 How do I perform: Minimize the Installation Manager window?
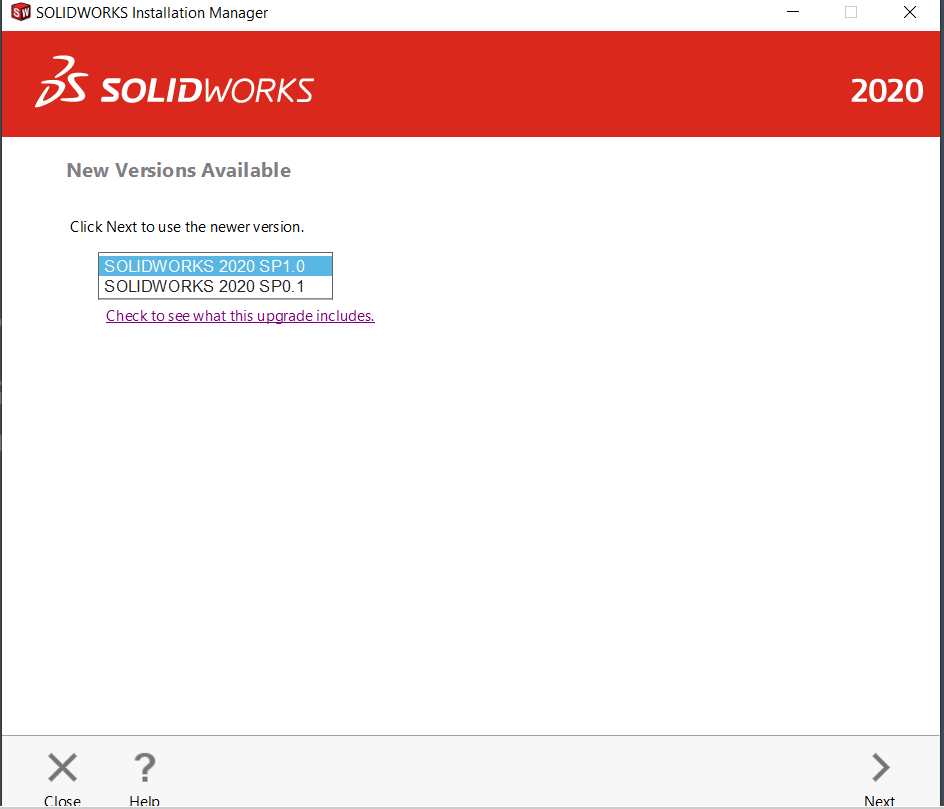pyautogui.click(x=793, y=12)
